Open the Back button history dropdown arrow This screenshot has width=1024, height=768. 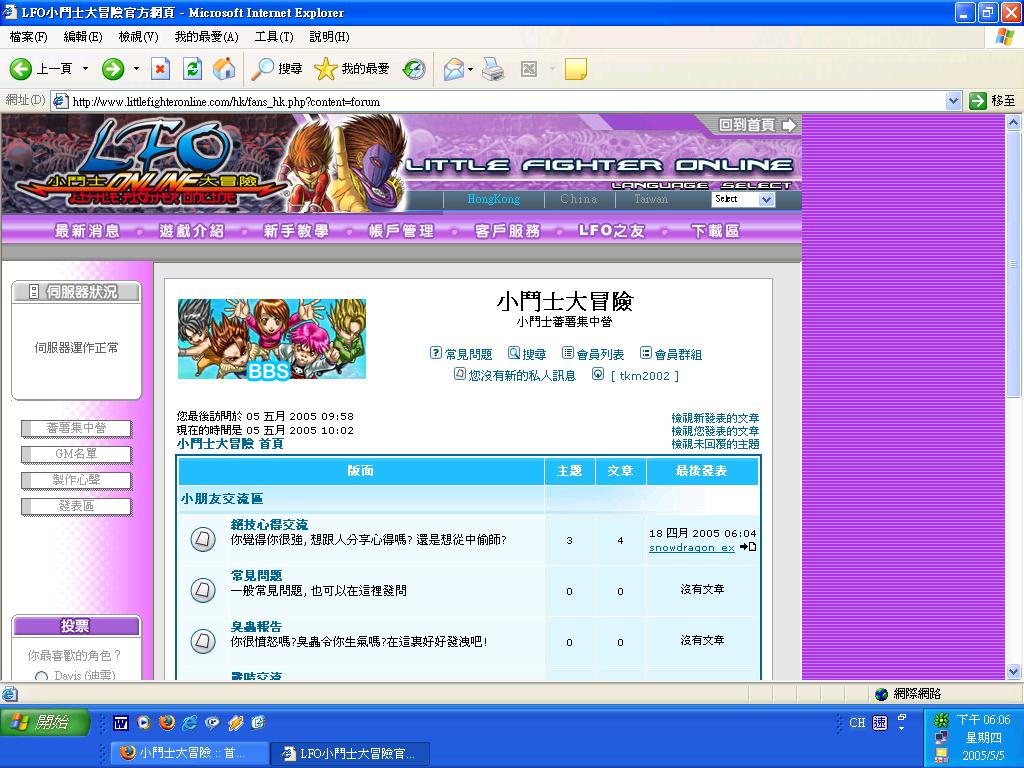tap(85, 69)
